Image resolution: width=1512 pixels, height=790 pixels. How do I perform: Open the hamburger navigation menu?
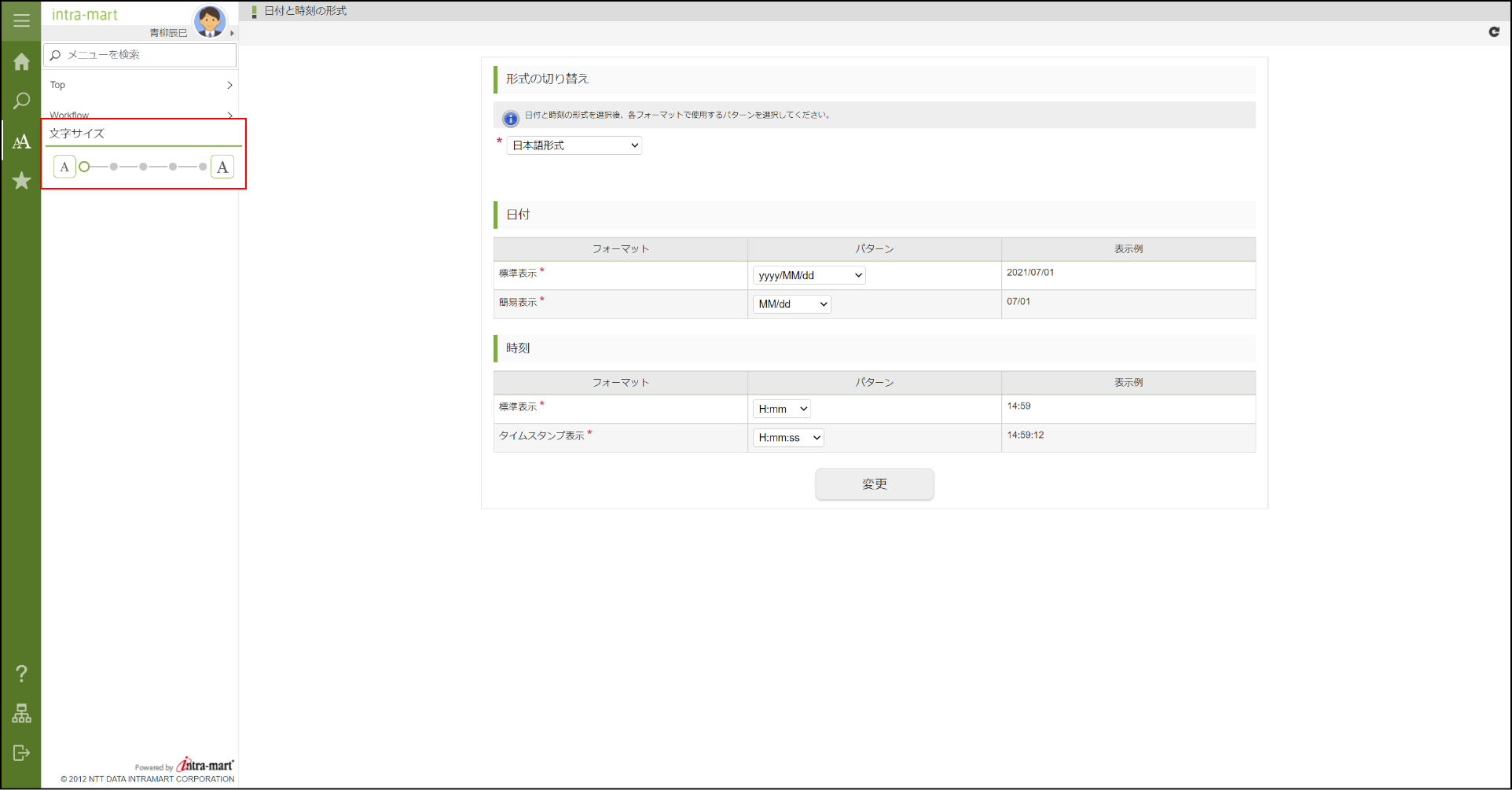point(21,20)
